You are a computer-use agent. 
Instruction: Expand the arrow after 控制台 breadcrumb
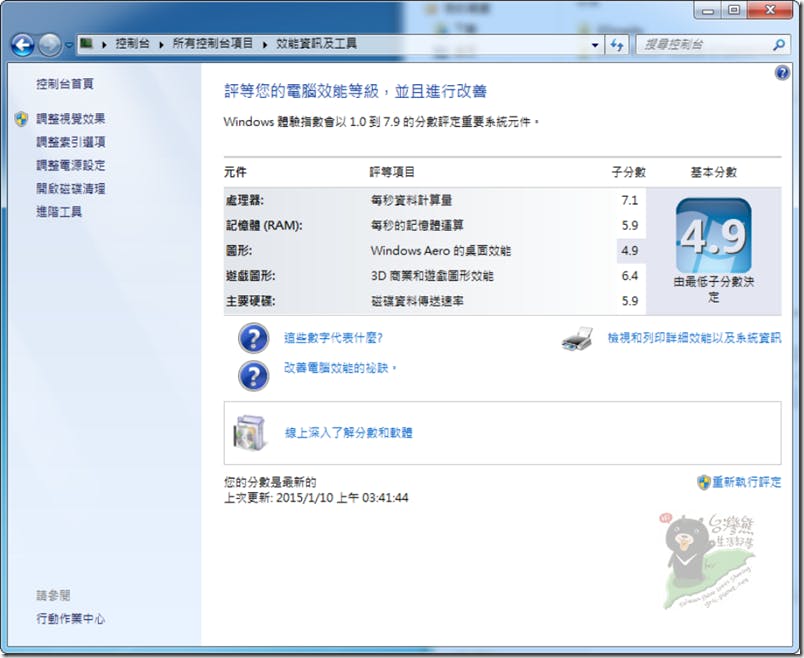point(161,45)
